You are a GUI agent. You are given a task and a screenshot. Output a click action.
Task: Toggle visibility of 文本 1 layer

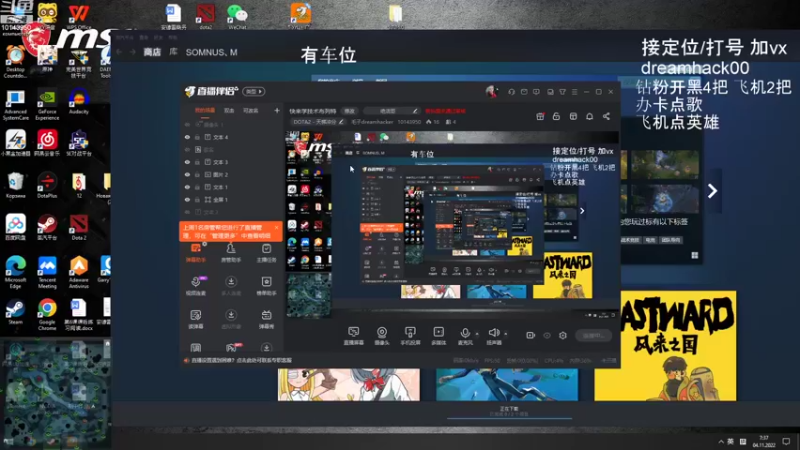(x=187, y=187)
